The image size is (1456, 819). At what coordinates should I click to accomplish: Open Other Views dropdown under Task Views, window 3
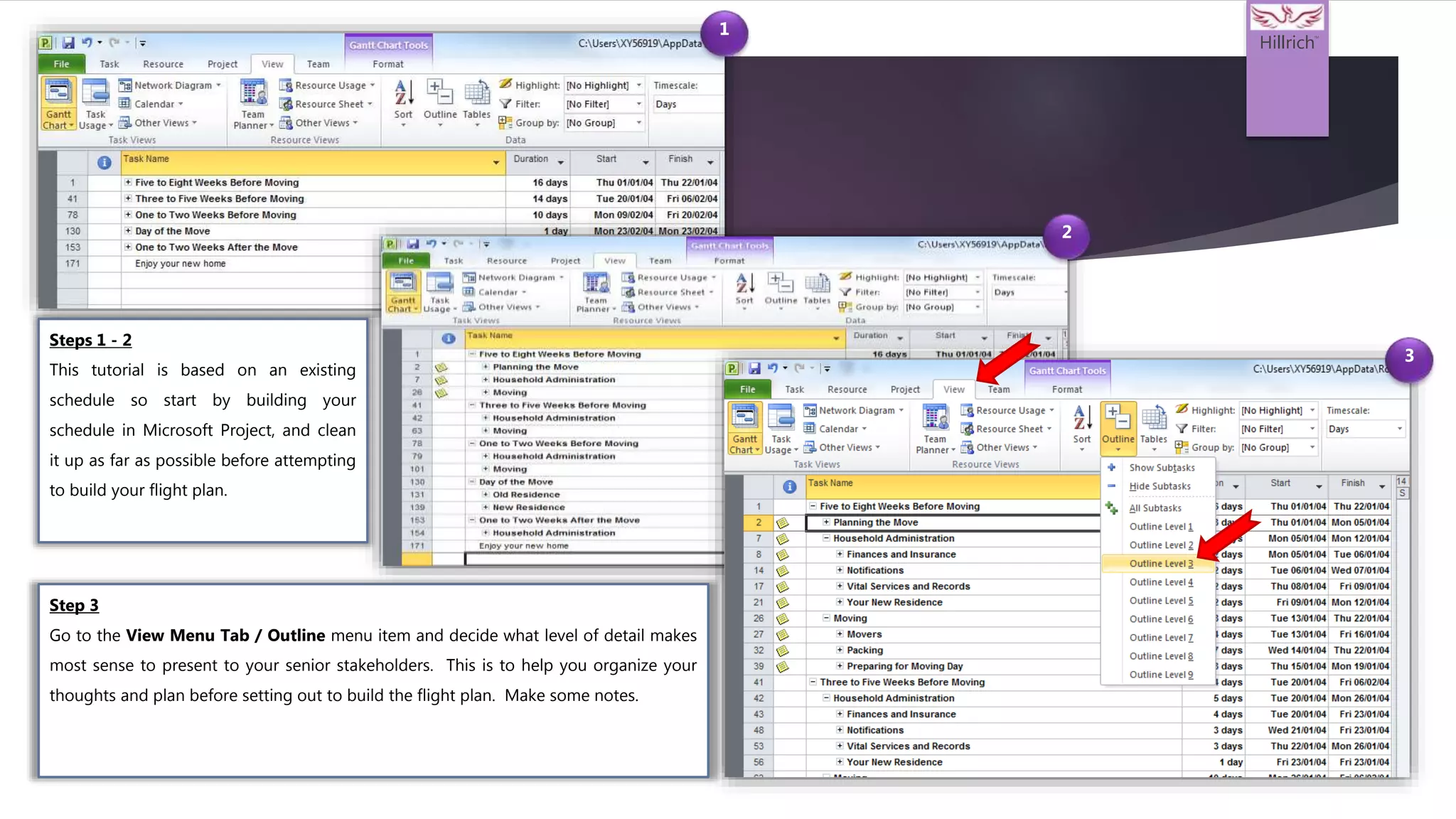[x=842, y=447]
